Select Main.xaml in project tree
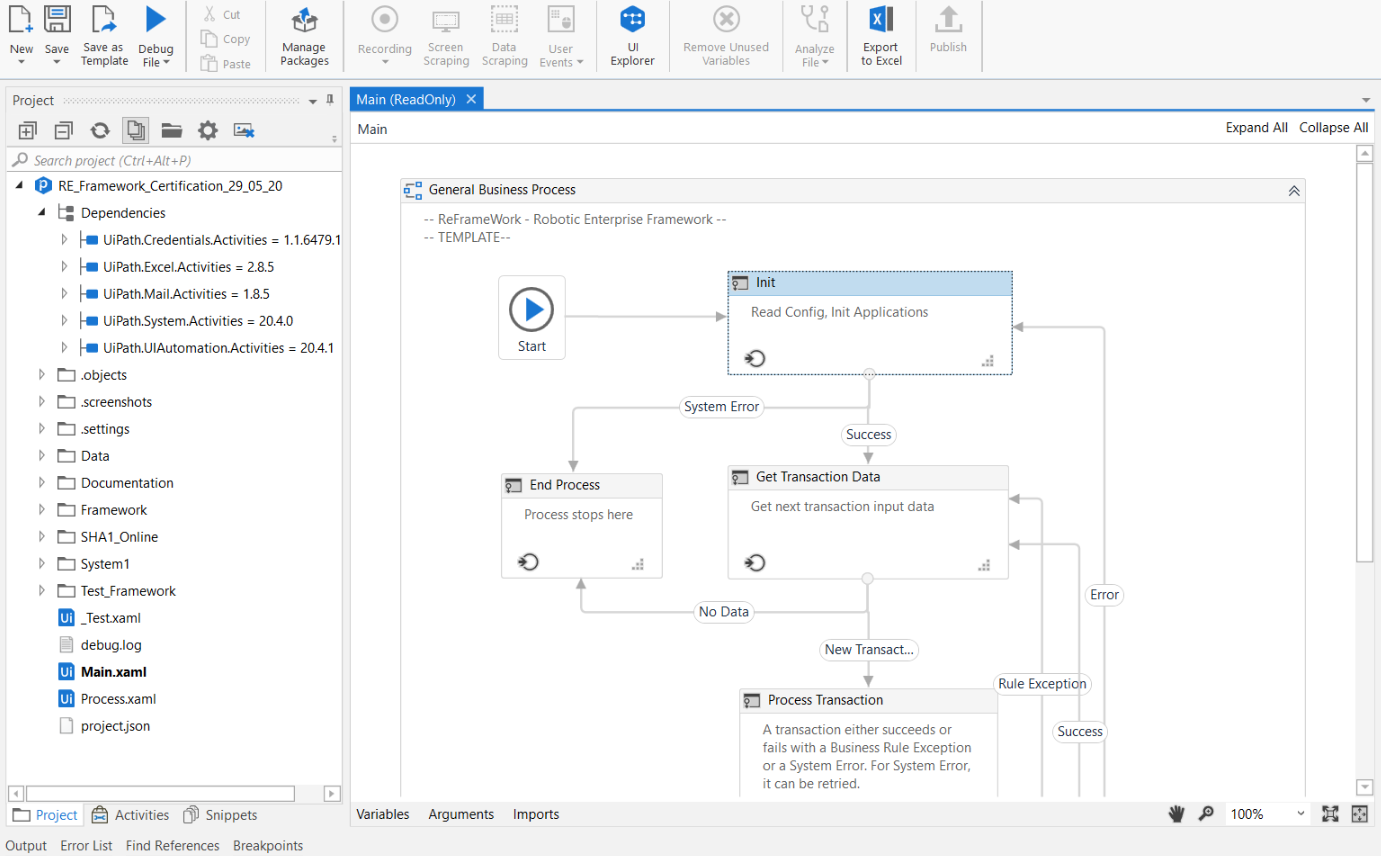The width and height of the screenshot is (1381, 856). coord(114,672)
